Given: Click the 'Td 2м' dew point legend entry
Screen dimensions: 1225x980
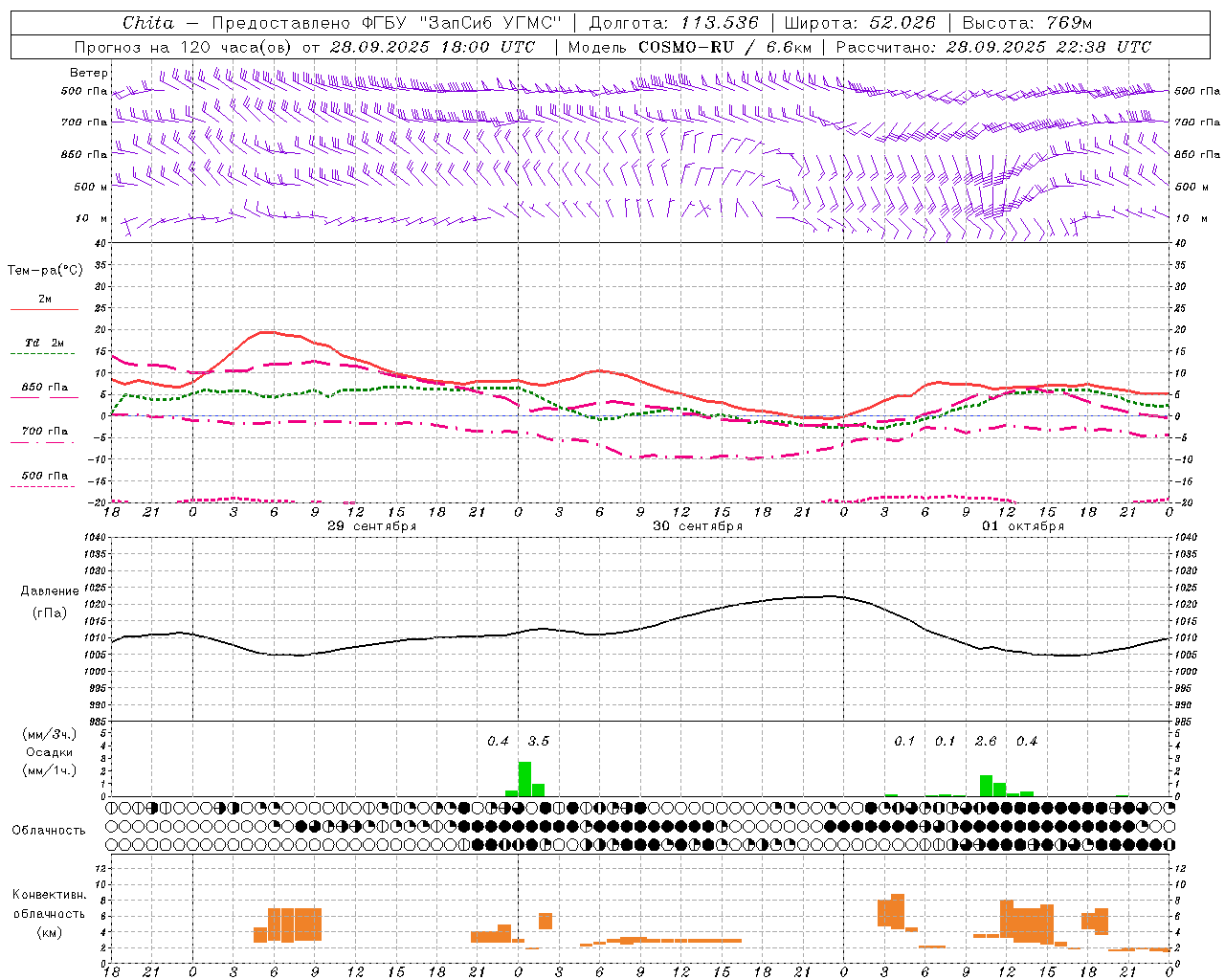Looking at the screenshot, I should 45,343.
